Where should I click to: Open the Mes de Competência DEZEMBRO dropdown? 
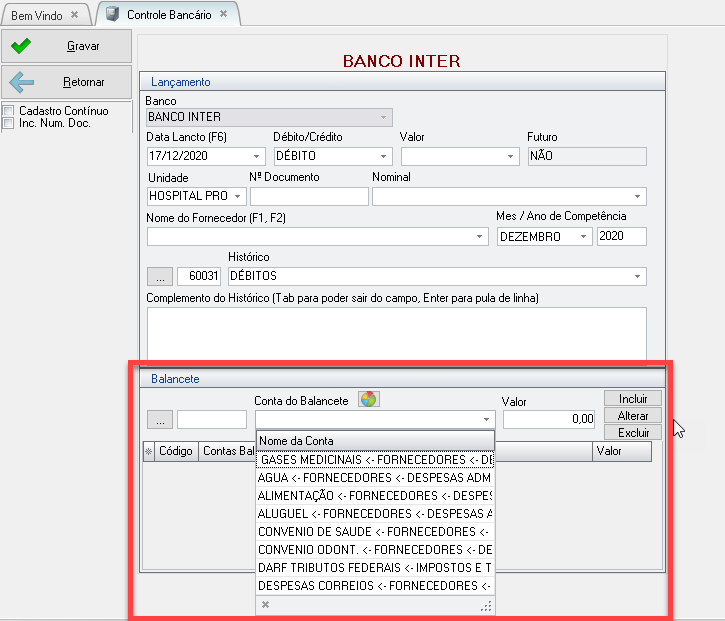click(x=584, y=237)
